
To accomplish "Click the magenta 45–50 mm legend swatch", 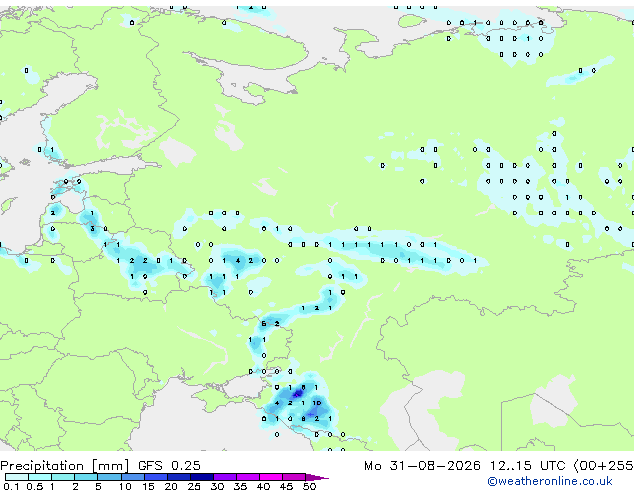I will (x=294, y=477).
